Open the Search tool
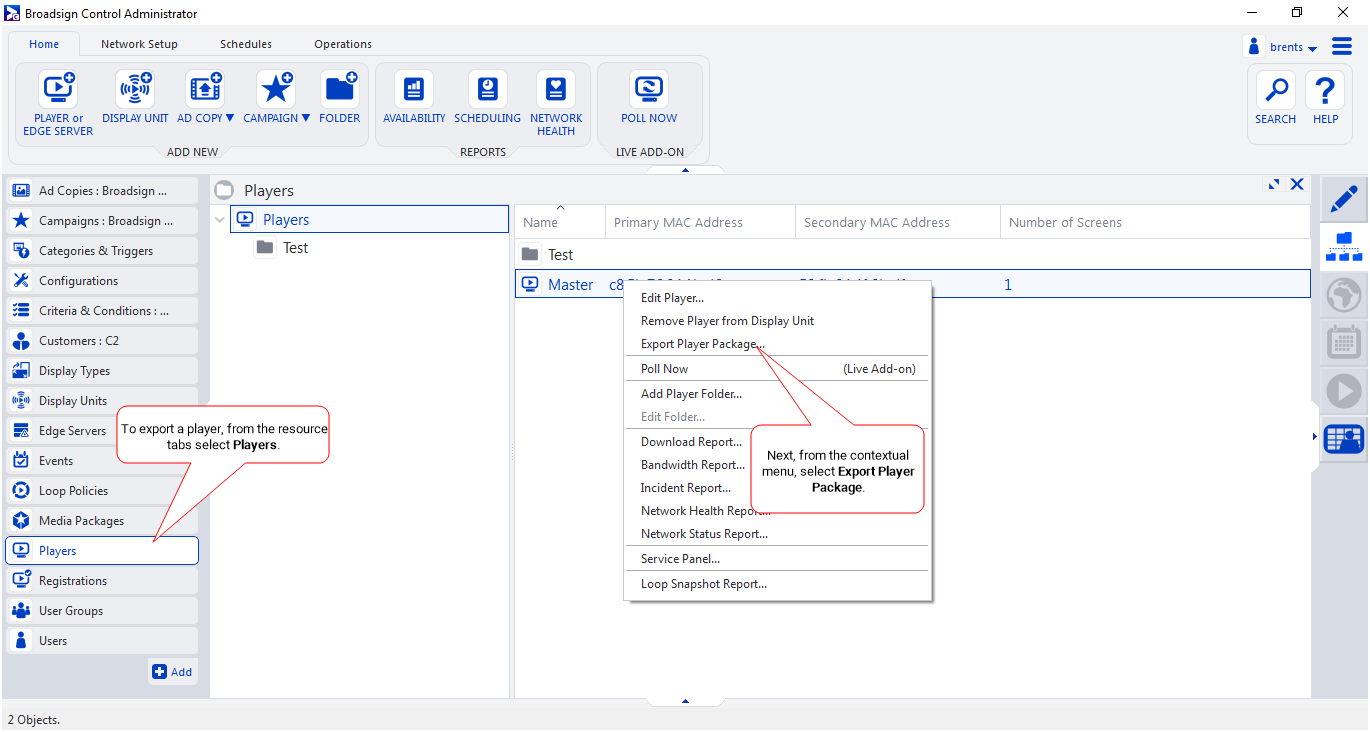1370x732 pixels. pos(1275,91)
